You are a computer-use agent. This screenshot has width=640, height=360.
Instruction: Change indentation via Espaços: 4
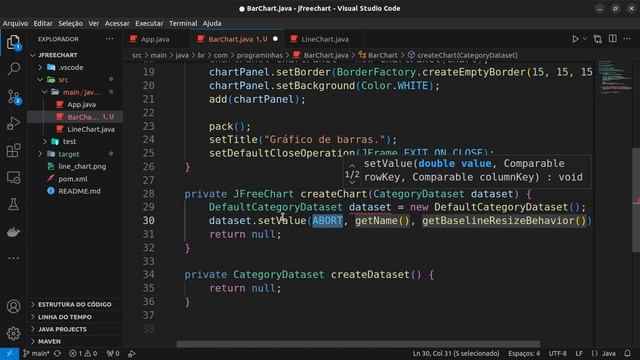tap(524, 353)
